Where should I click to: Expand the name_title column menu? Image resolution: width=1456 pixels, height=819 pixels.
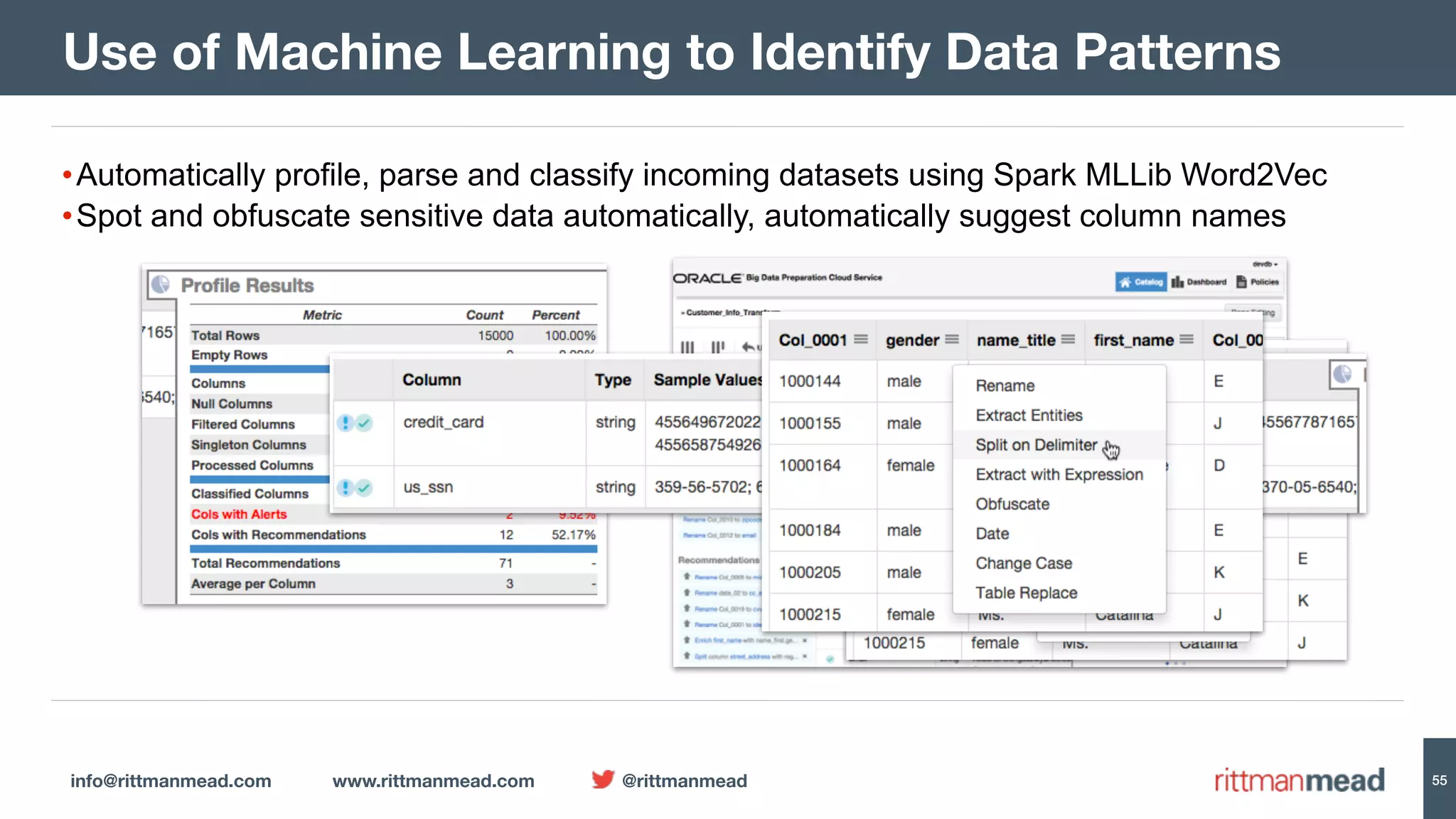tap(1068, 340)
